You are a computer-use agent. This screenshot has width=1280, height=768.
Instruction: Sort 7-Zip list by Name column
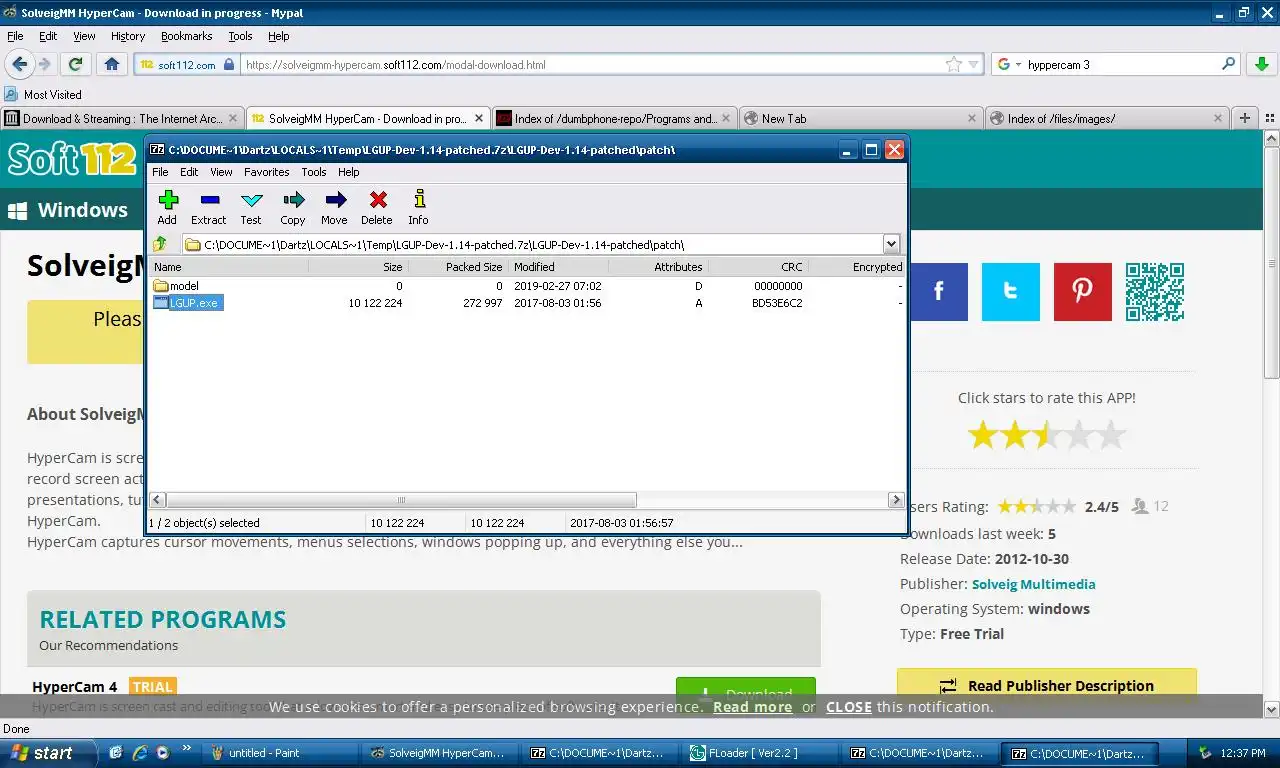pos(229,267)
